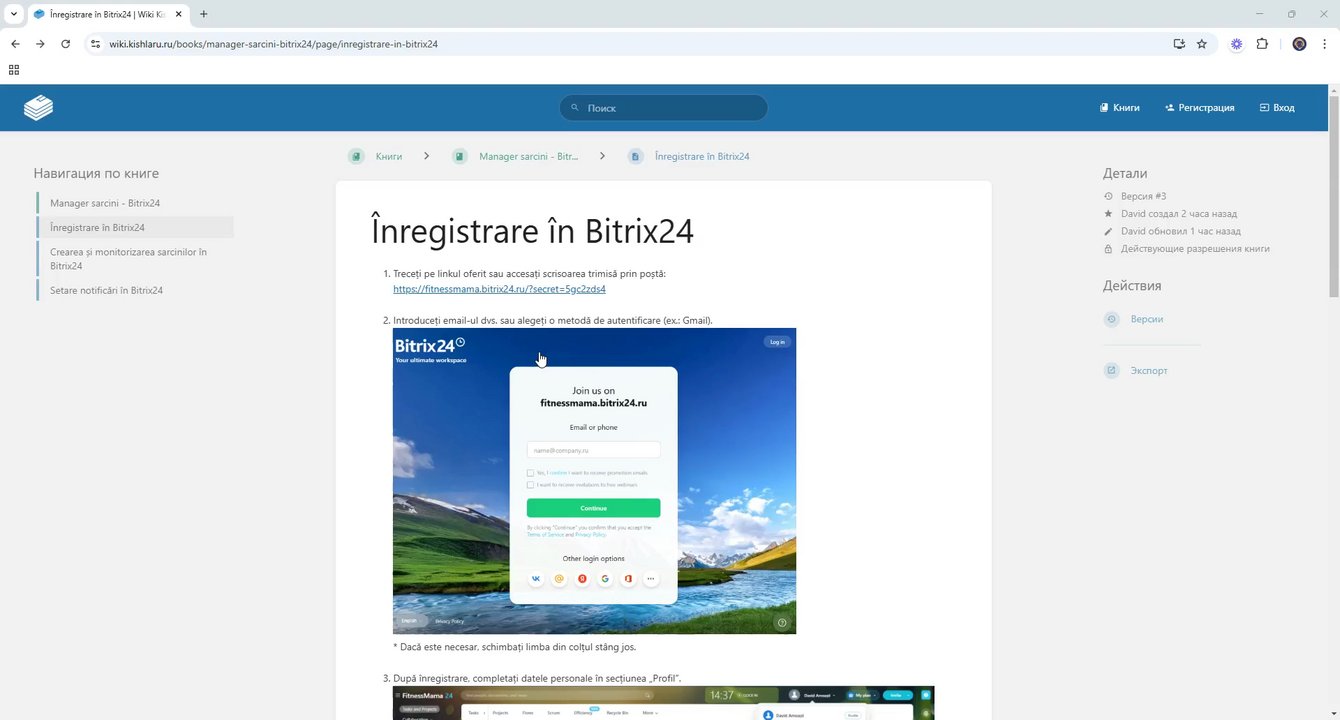This screenshot has width=1340, height=720.
Task: Click the pencil icon beside David обновил
Action: pos(1108,231)
